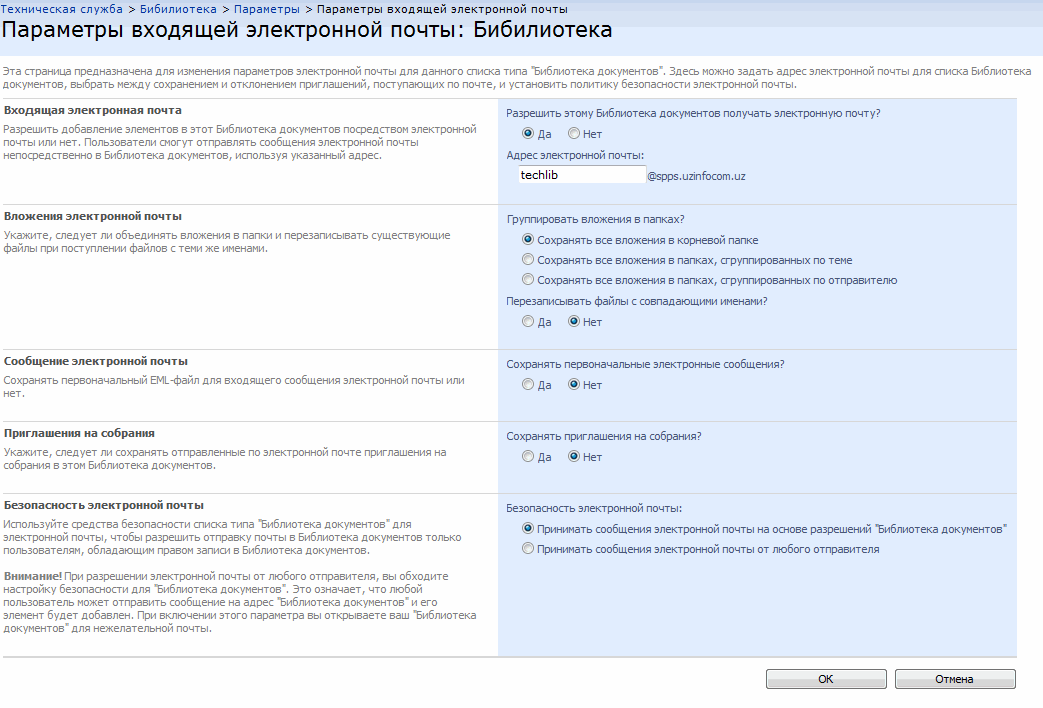Select Нет to disallow library receiving email
The image size is (1043, 708).
(x=574, y=134)
